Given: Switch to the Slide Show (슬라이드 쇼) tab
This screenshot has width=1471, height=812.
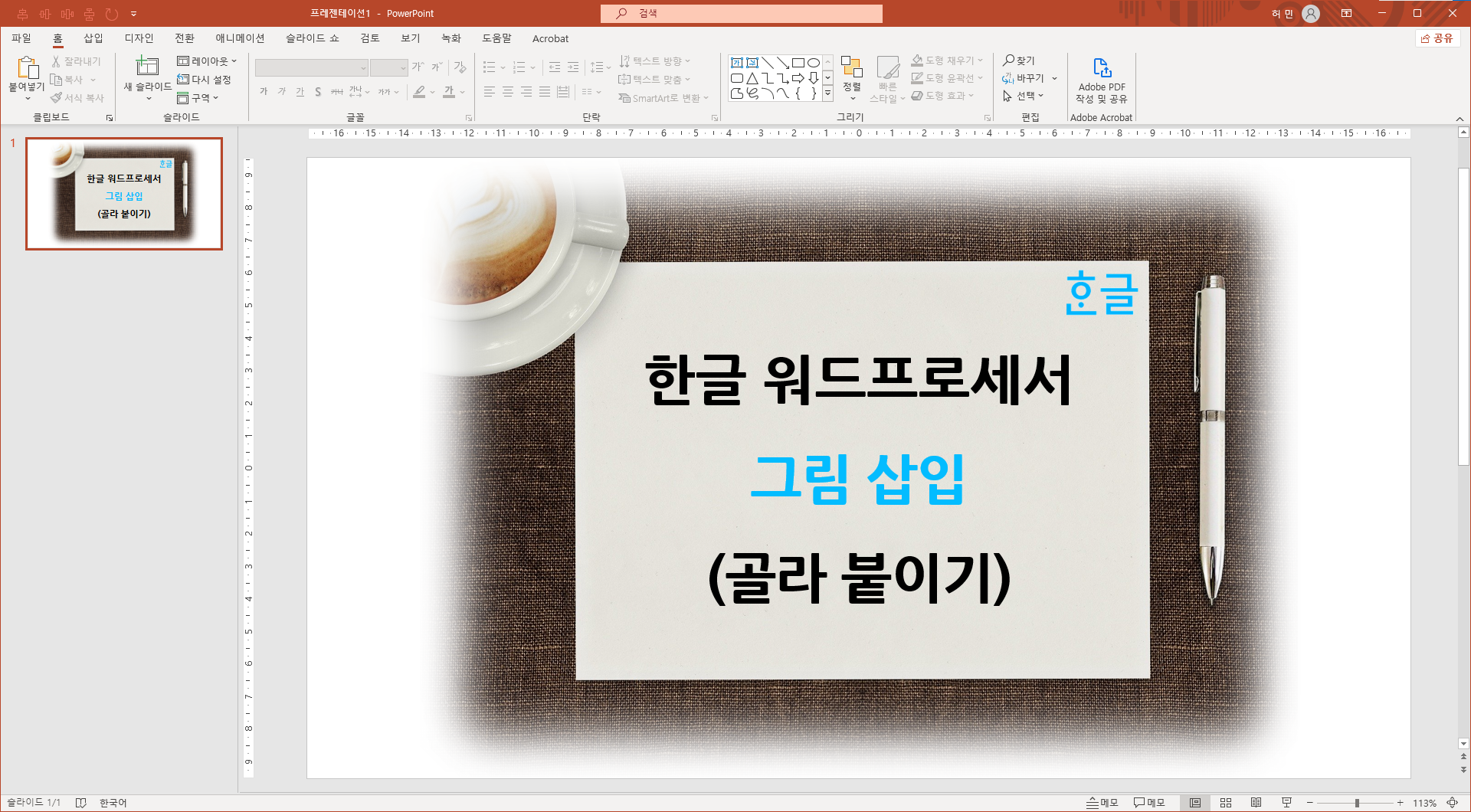Looking at the screenshot, I should tap(313, 38).
